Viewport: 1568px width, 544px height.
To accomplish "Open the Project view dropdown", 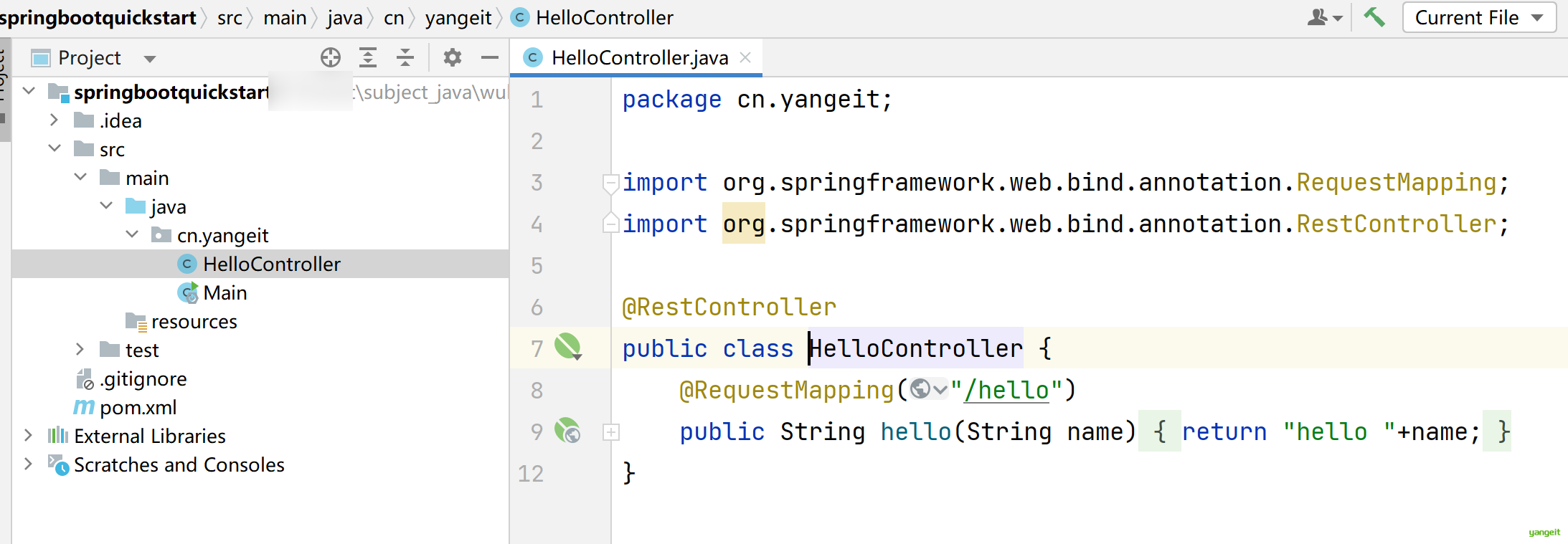I will tap(150, 59).
